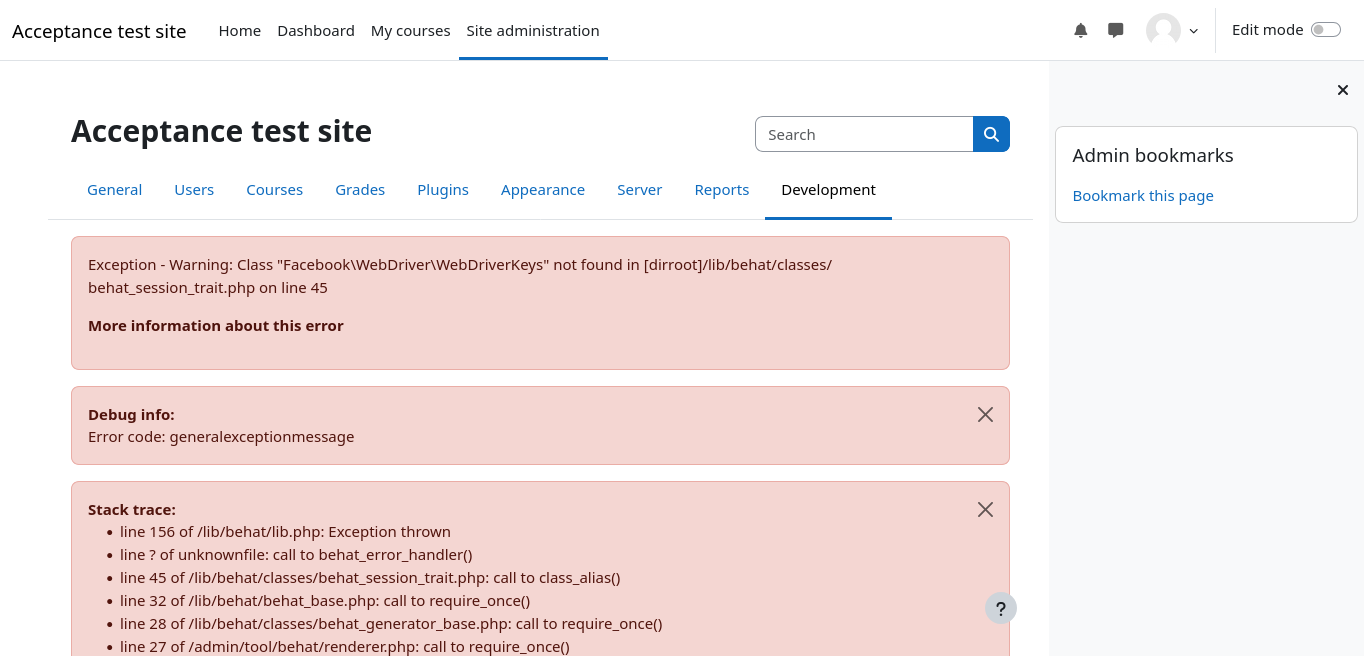
Task: Go to the Appearance tab
Action: [x=543, y=190]
